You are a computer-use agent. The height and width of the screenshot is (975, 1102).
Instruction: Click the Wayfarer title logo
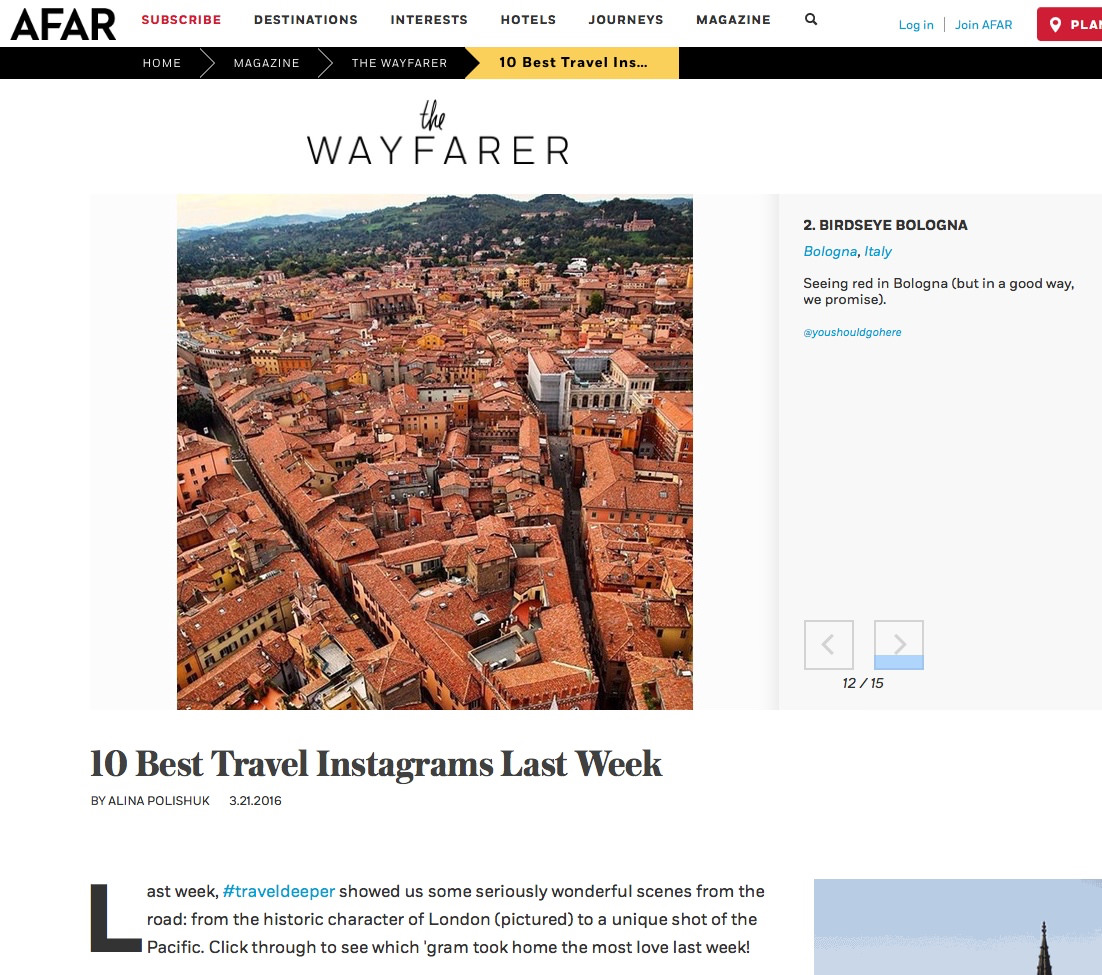click(438, 134)
